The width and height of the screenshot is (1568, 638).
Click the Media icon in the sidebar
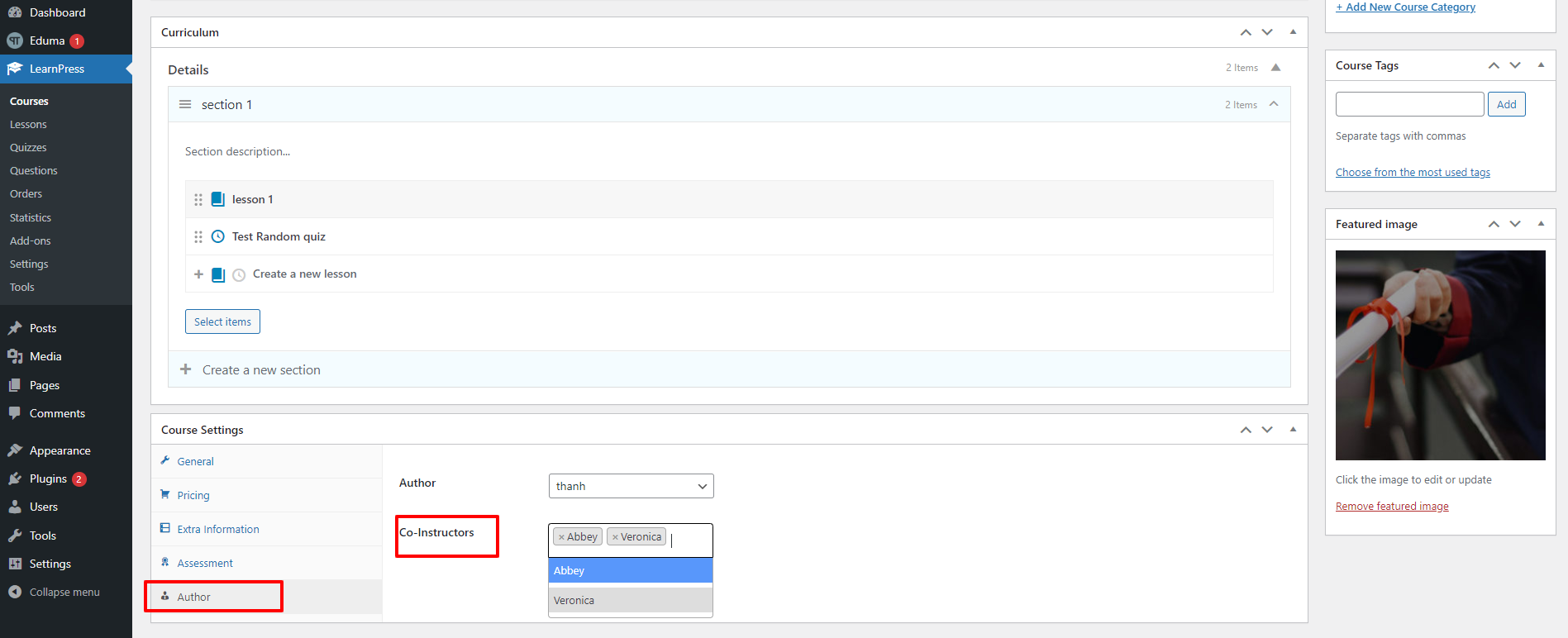[15, 356]
